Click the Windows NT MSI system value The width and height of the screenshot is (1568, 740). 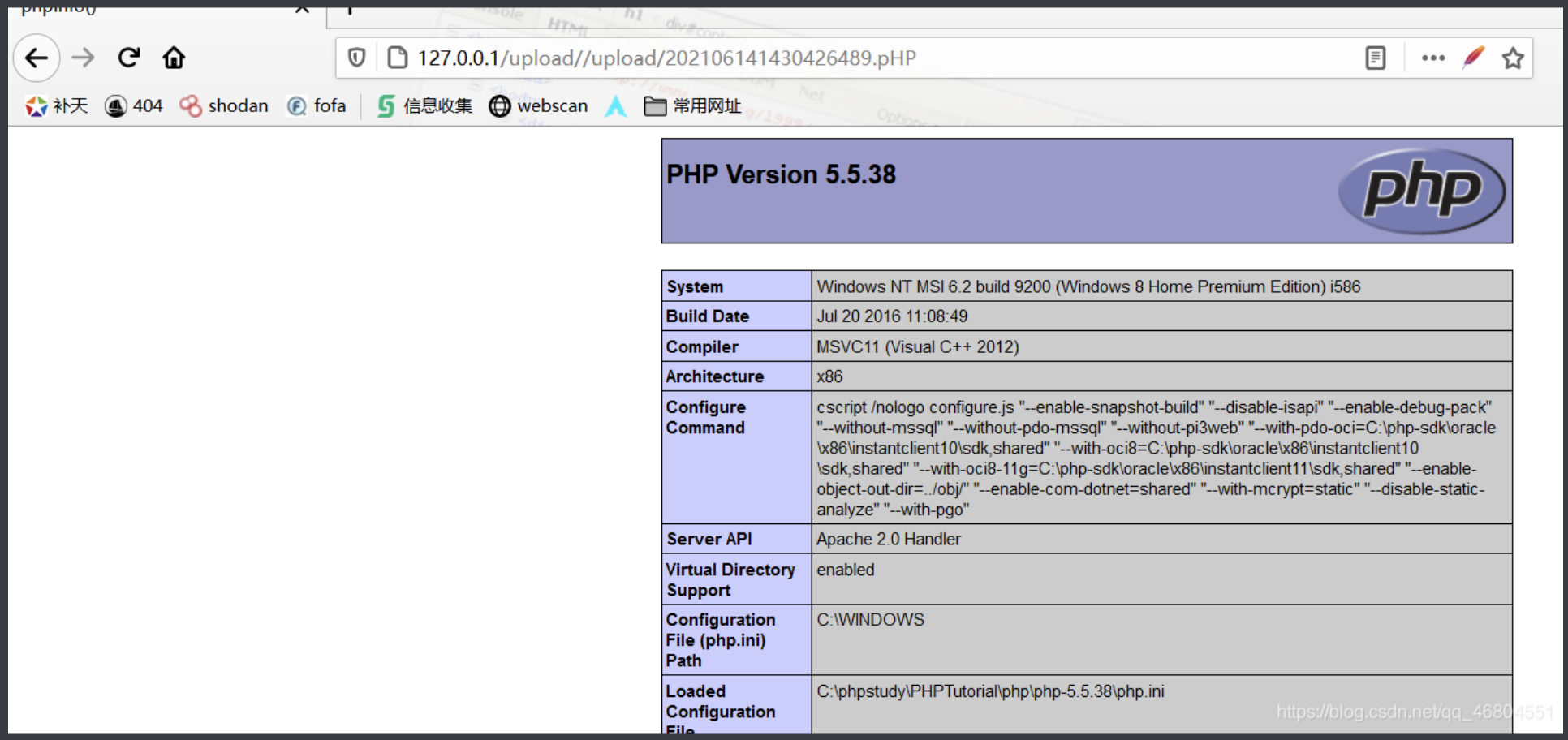coord(1088,286)
